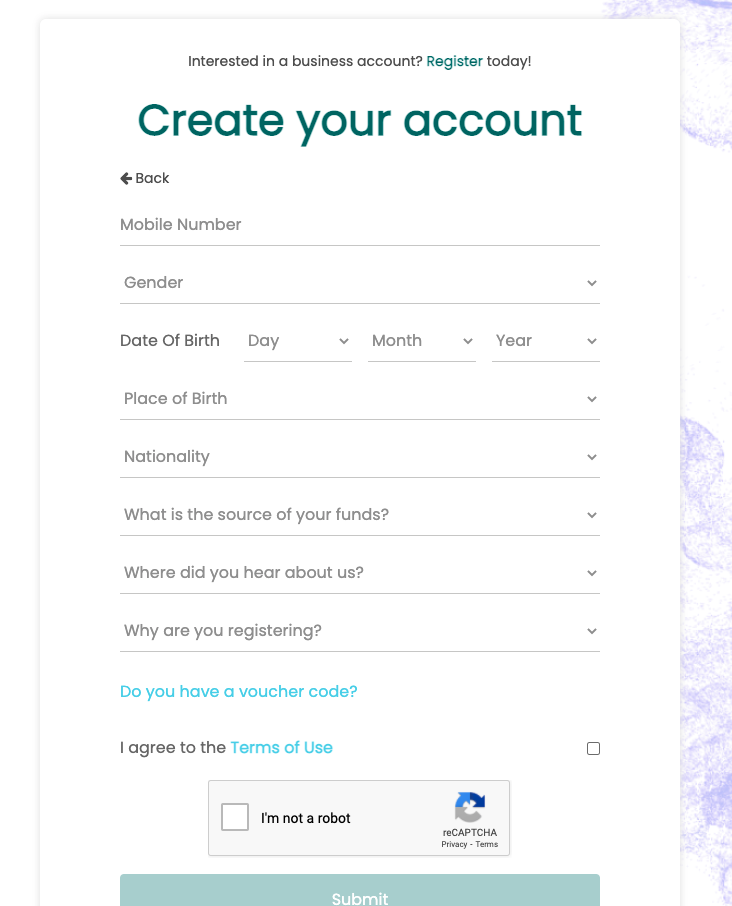Expand Where did you hear about us
732x906 pixels.
360,573
